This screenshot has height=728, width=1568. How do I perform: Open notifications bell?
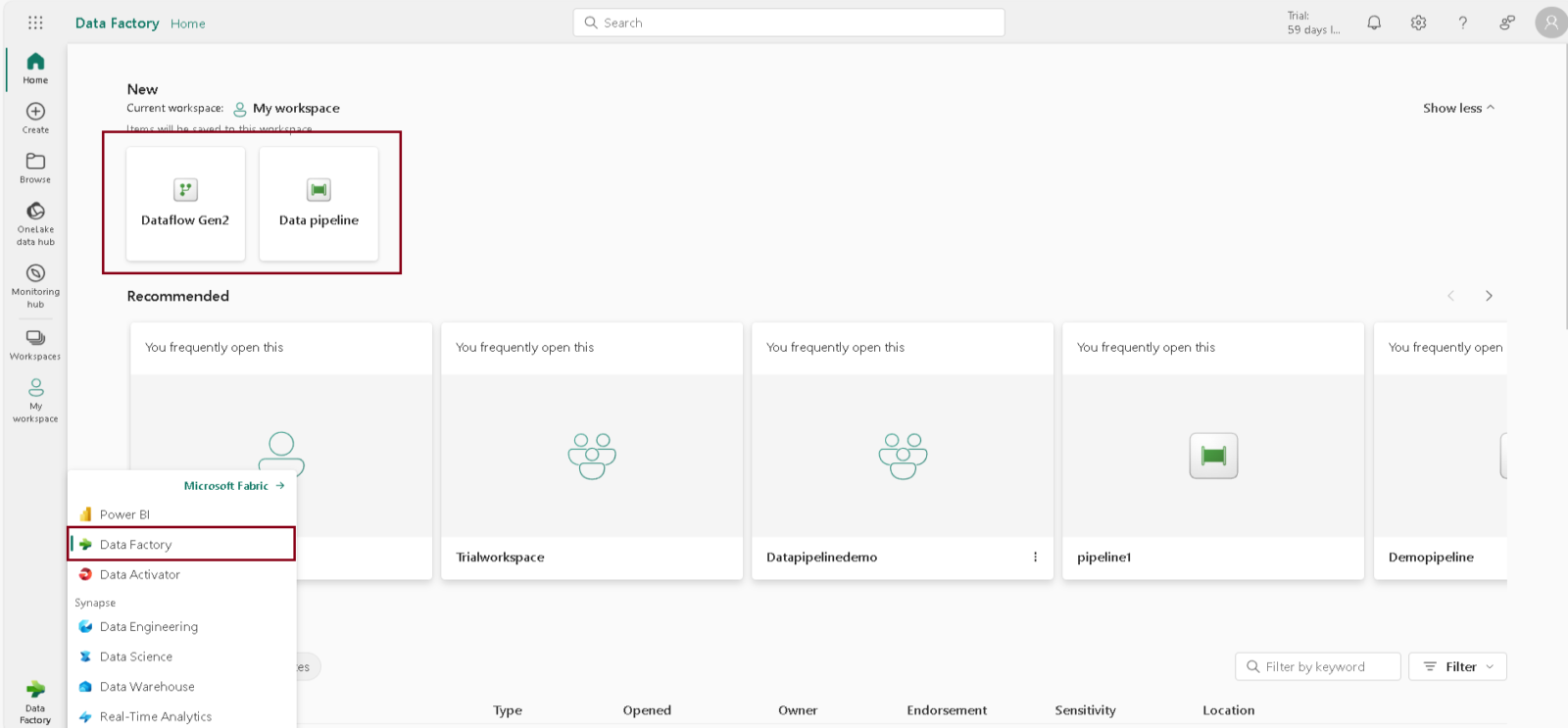coord(1374,23)
